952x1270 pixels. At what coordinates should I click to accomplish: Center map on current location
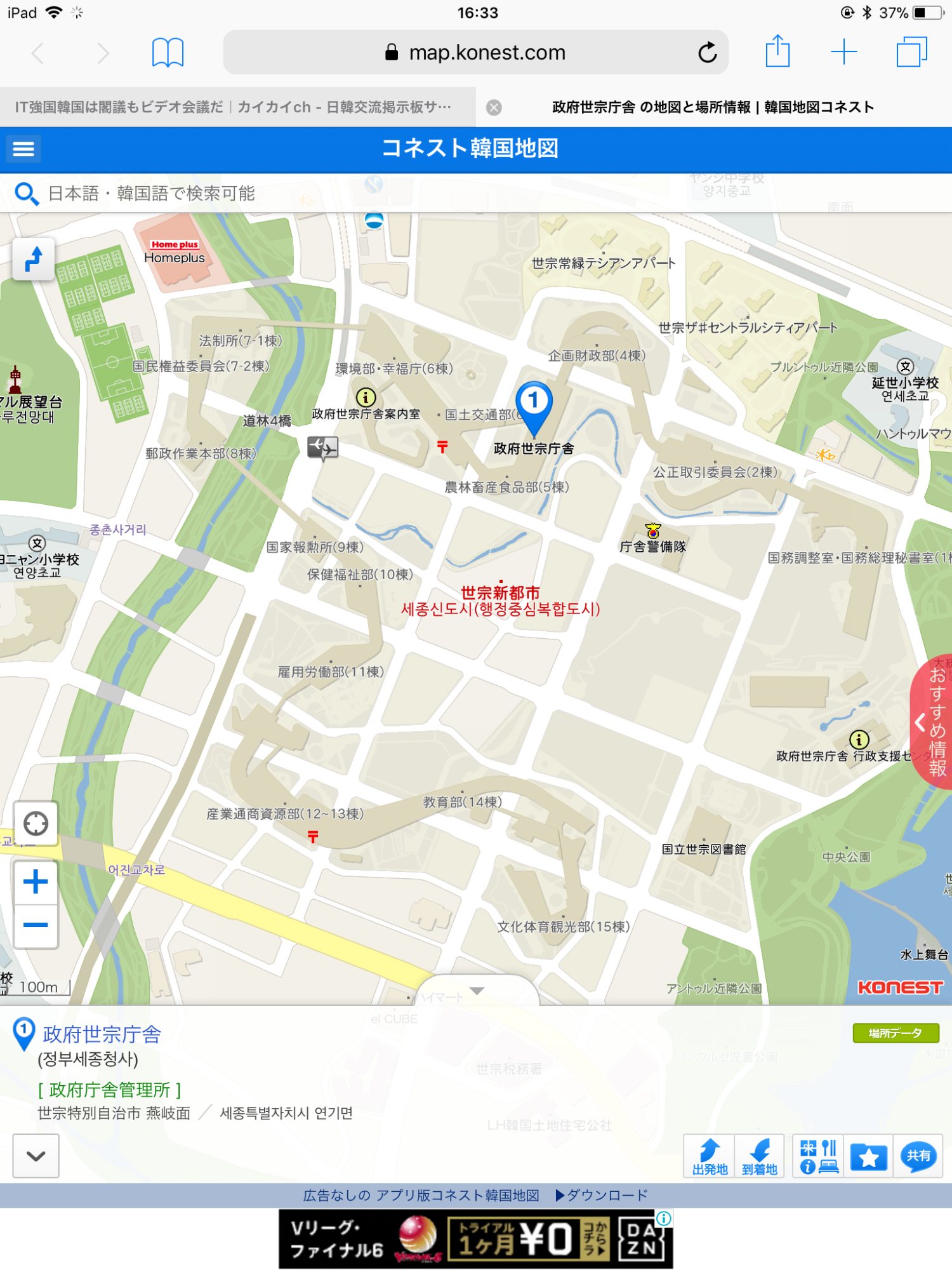[x=36, y=824]
